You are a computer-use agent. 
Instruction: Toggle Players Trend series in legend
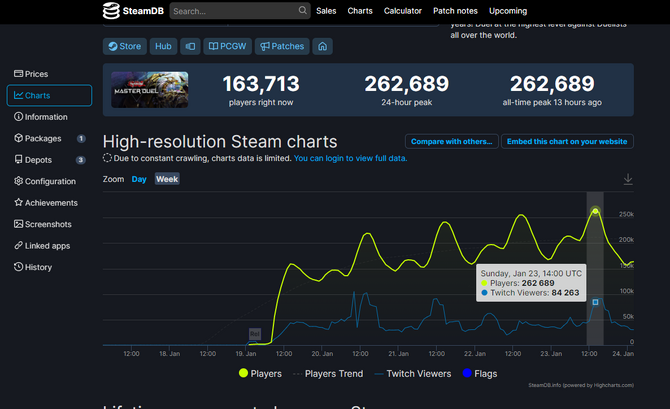[x=327, y=373]
